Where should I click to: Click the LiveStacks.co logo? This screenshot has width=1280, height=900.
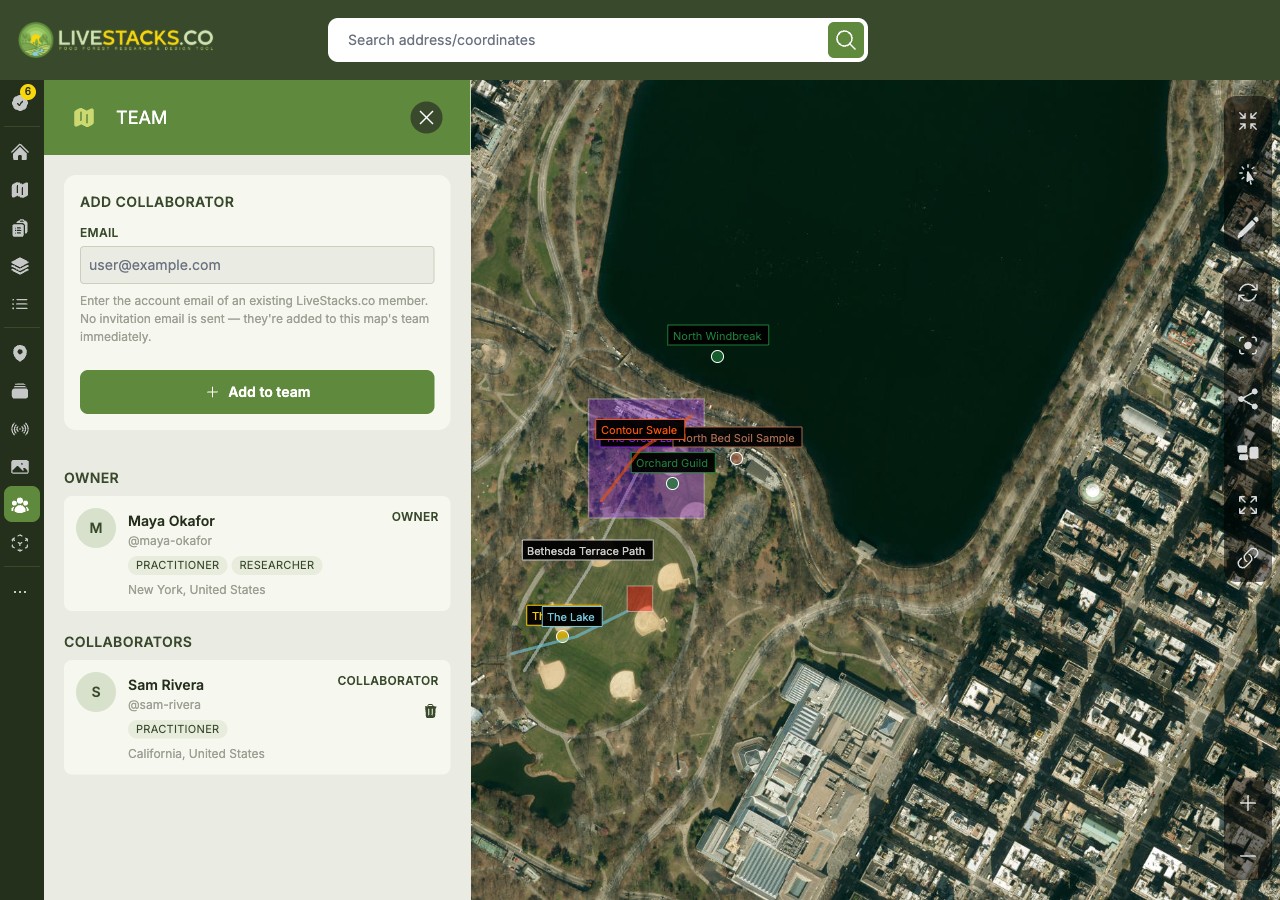click(116, 40)
